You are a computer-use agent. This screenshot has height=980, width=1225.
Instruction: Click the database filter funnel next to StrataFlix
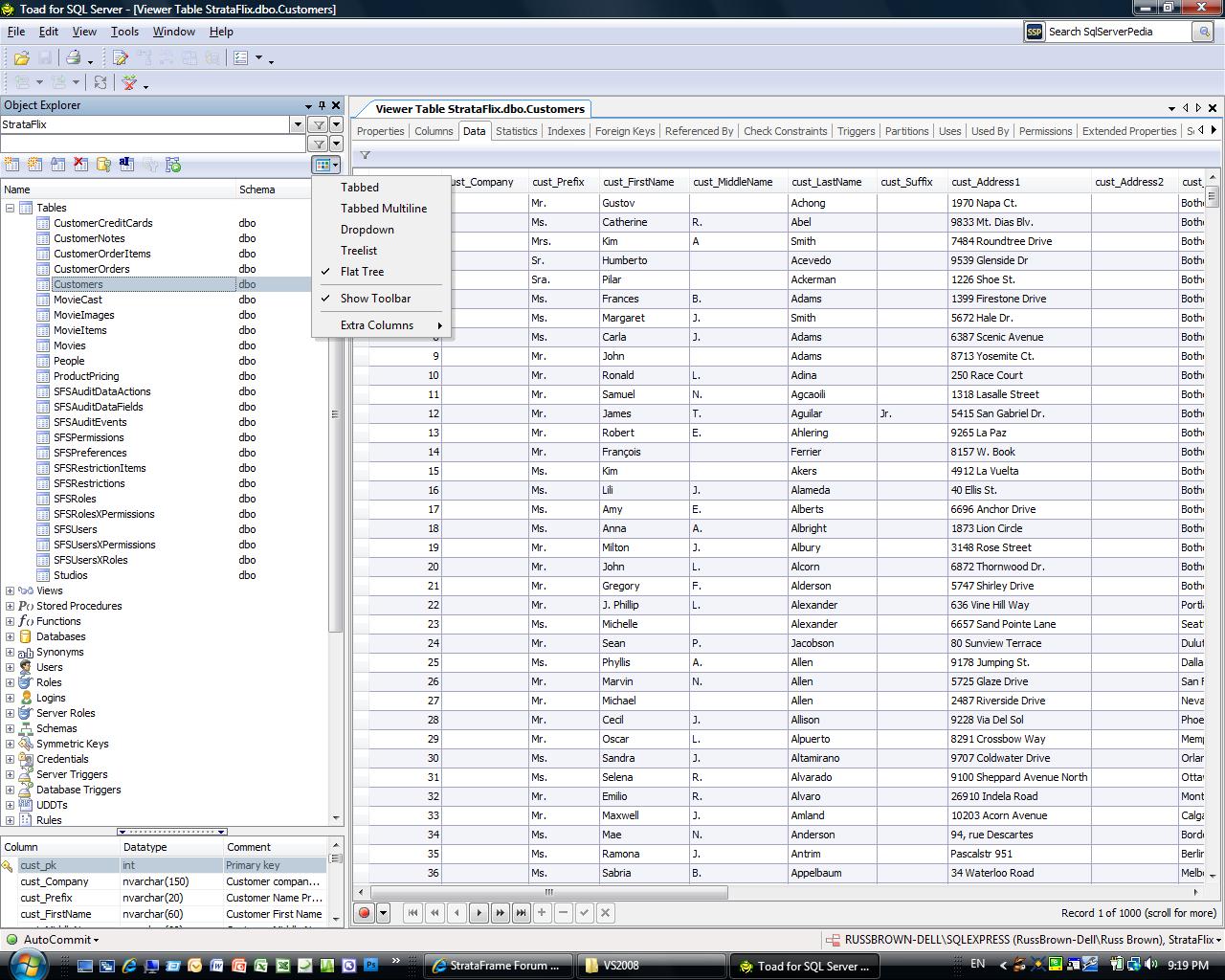click(319, 124)
